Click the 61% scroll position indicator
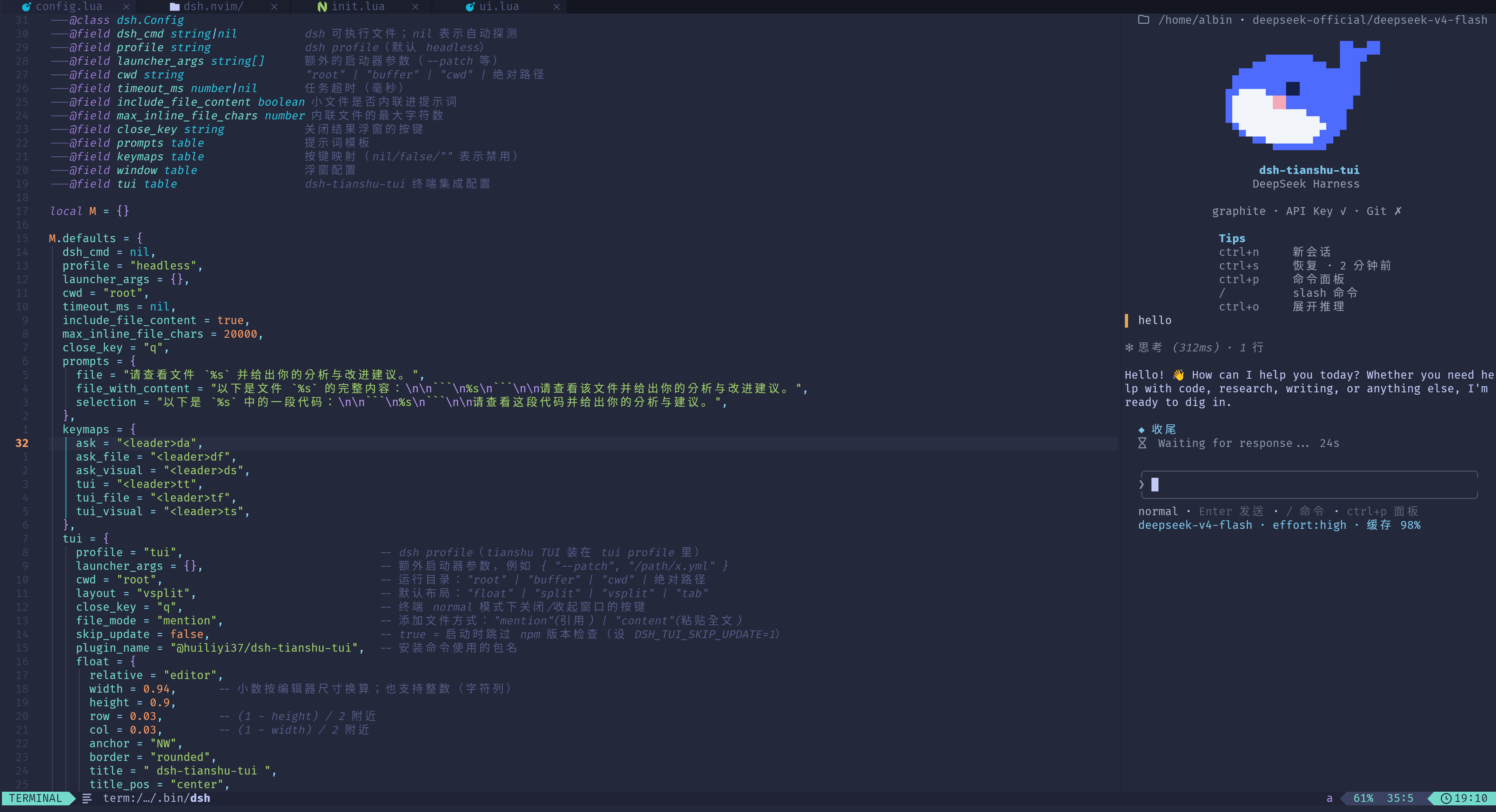Viewport: 1496px width, 812px height. [1363, 799]
